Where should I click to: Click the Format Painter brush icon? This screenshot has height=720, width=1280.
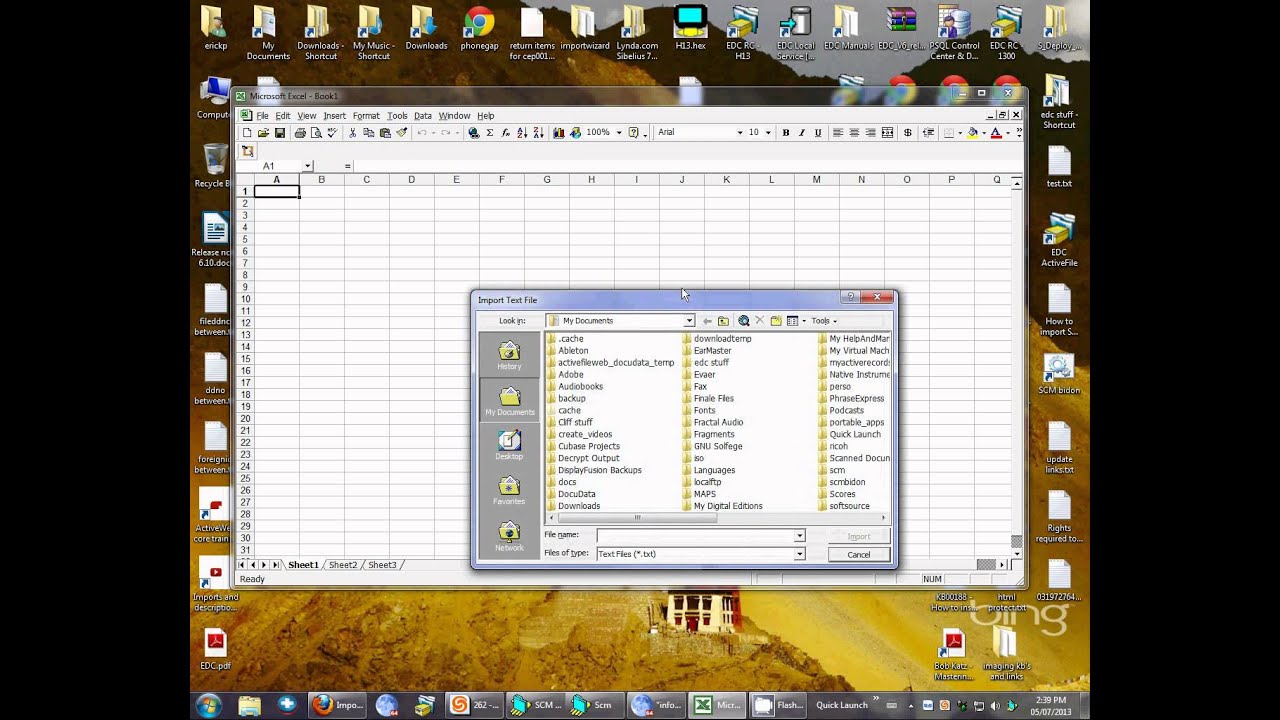click(x=402, y=132)
